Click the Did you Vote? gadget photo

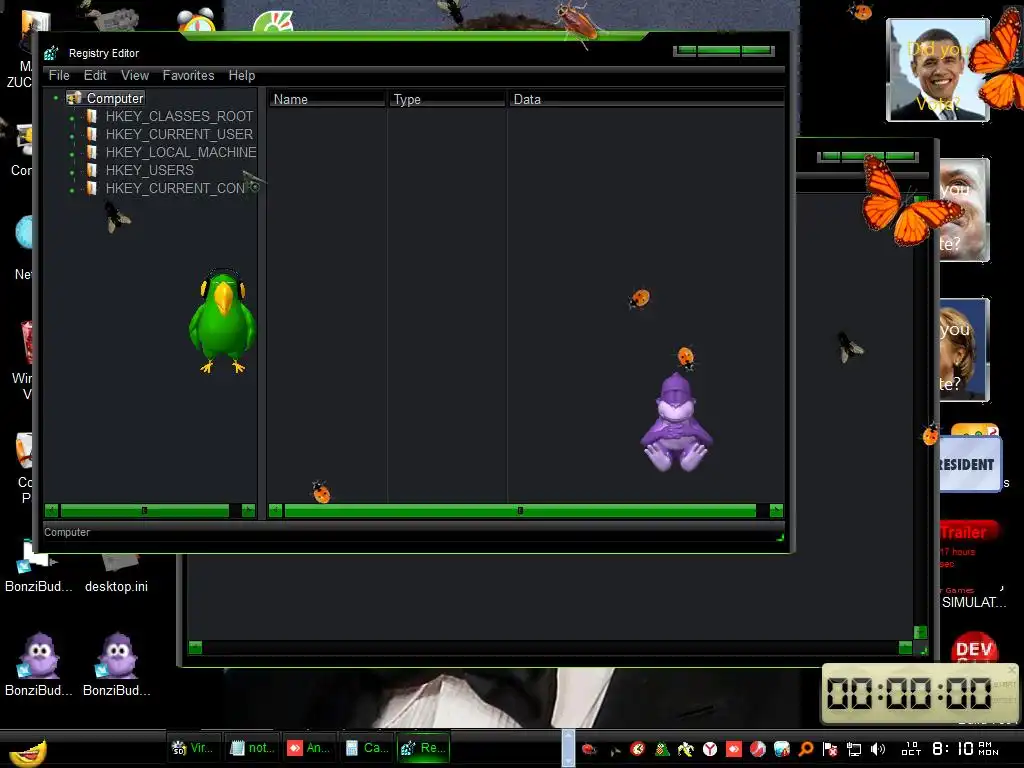click(x=938, y=70)
